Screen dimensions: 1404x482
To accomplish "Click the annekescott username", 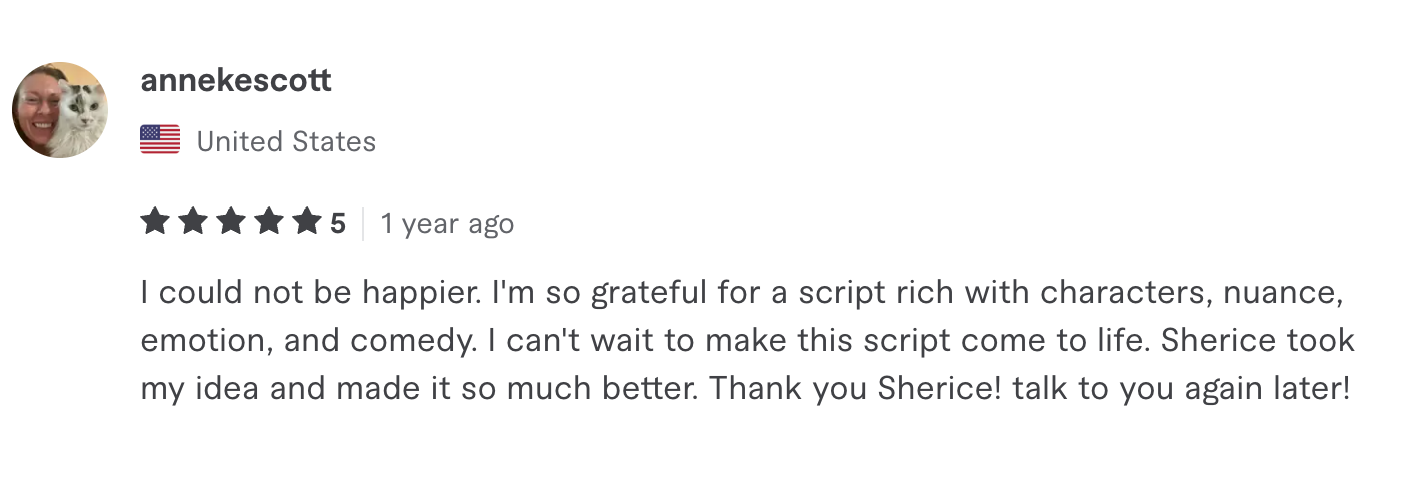I will [x=236, y=80].
